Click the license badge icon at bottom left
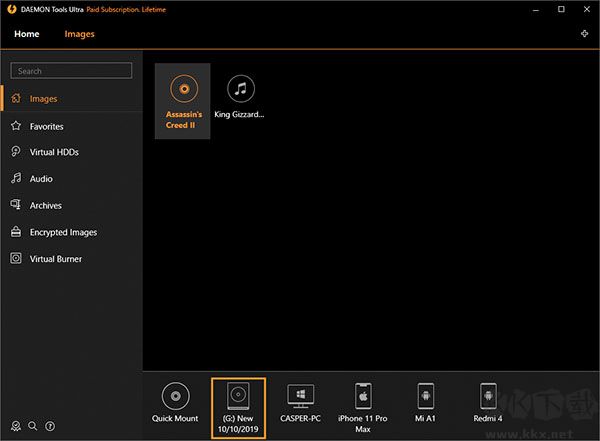The image size is (600, 441). click(16, 426)
